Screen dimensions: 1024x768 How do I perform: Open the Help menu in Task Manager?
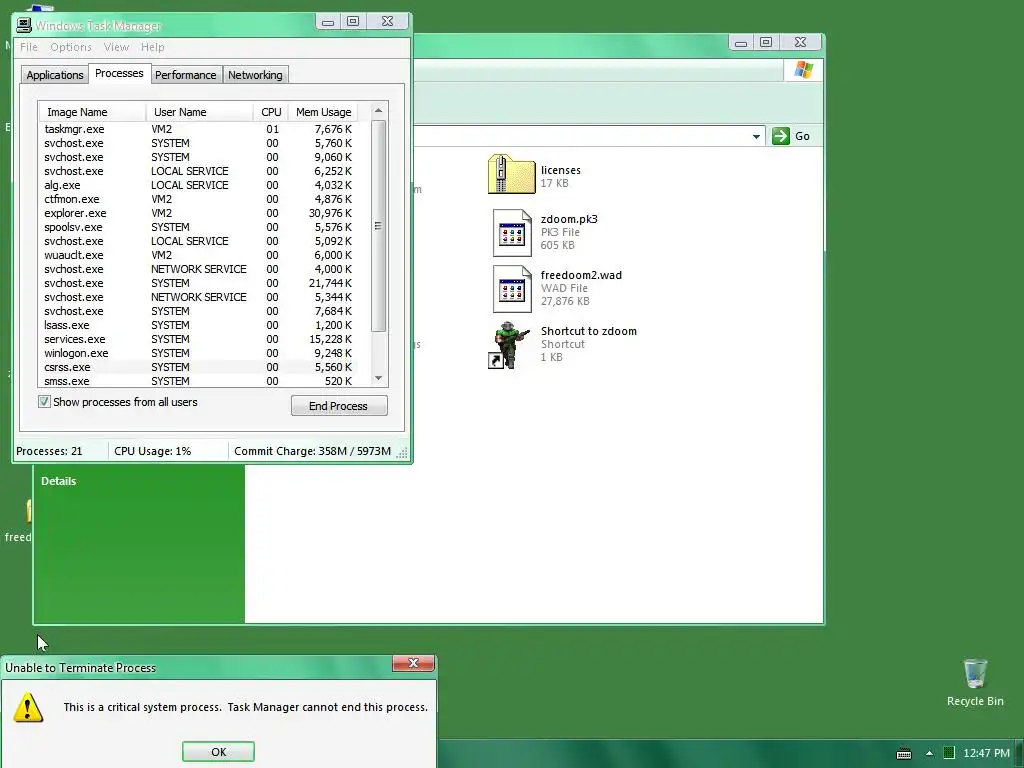tap(153, 47)
